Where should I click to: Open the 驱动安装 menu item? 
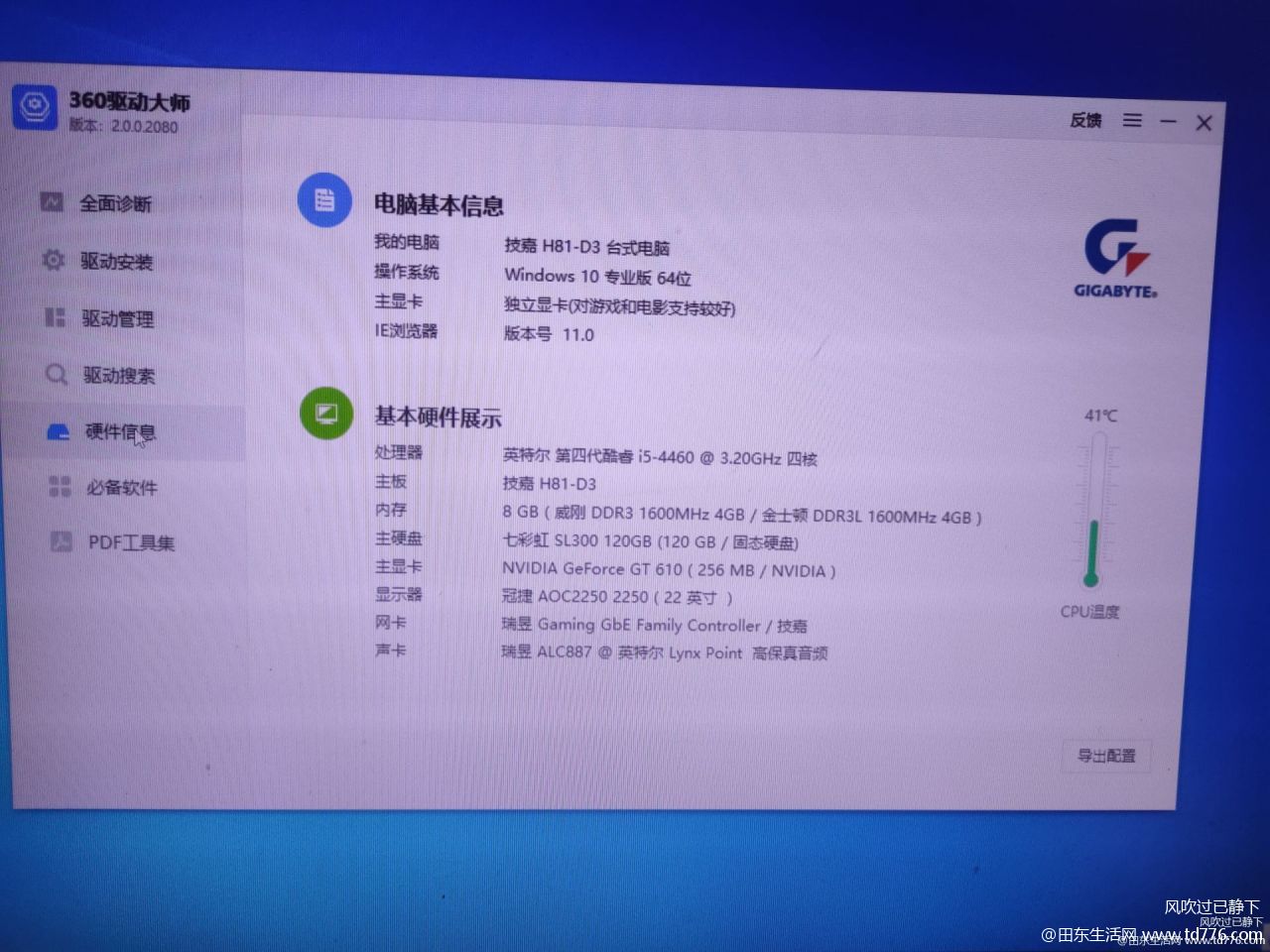point(117,262)
